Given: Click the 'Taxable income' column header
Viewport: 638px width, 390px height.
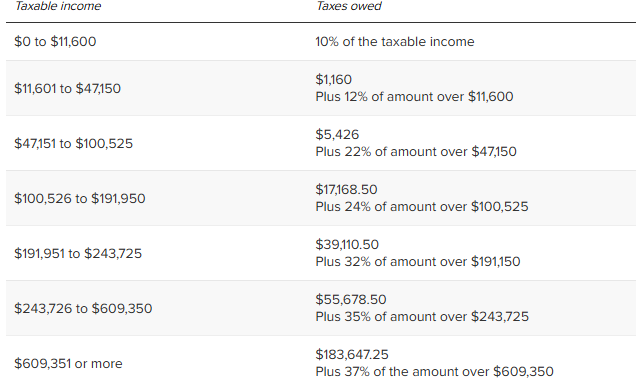Looking at the screenshot, I should pos(58,6).
